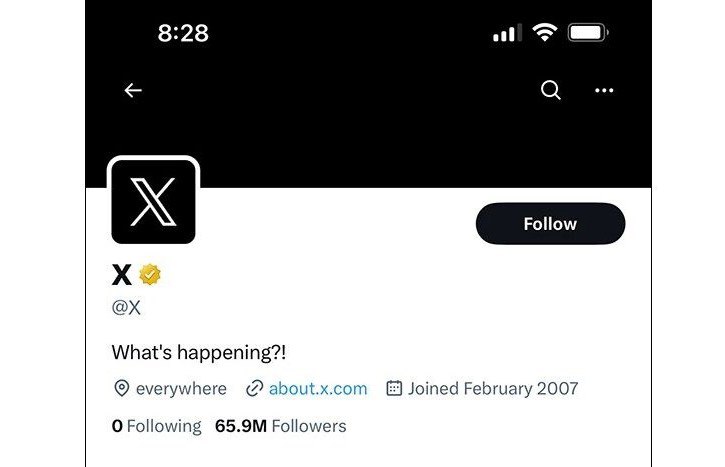
Task: Tap the cellular signal bars
Action: tap(507, 34)
